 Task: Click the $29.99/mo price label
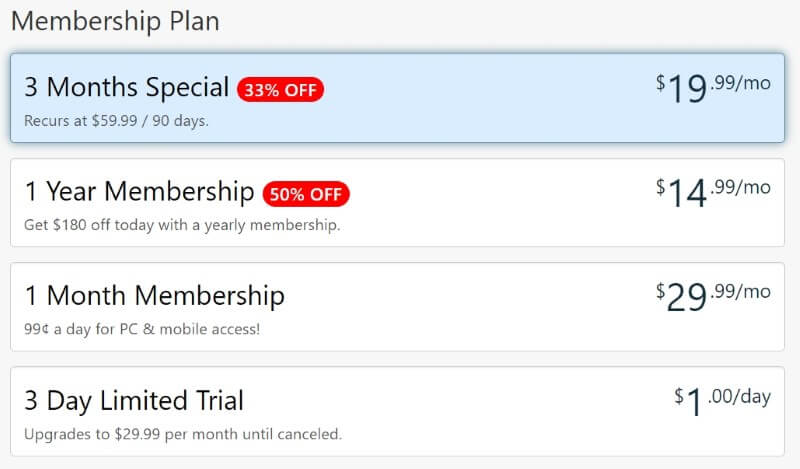(713, 297)
